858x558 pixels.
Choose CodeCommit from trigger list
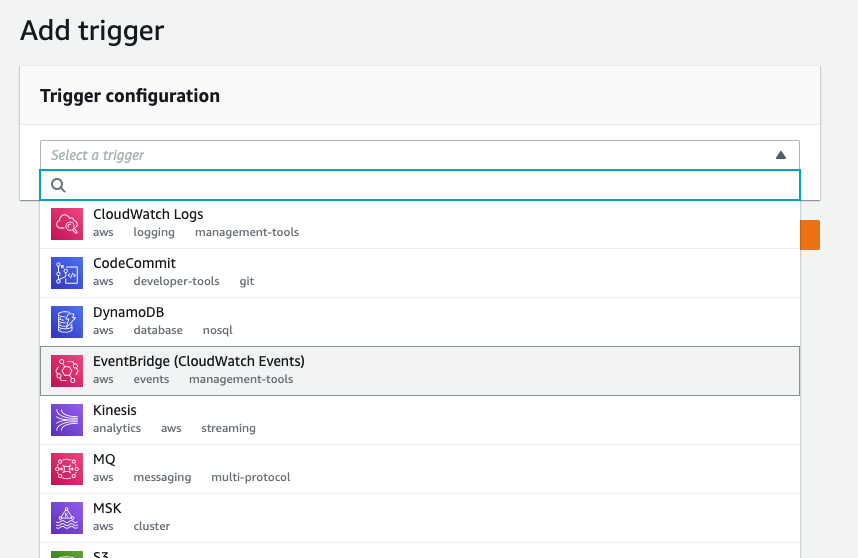coord(420,273)
